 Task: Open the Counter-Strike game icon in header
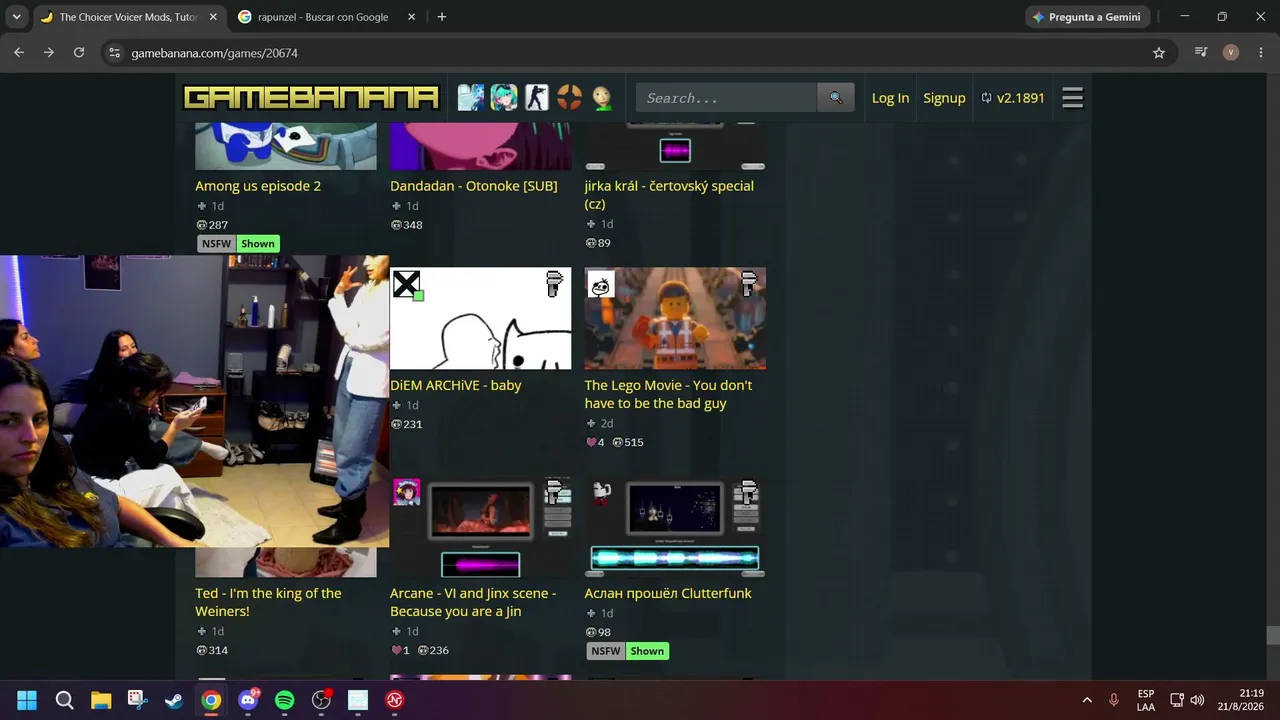point(537,97)
